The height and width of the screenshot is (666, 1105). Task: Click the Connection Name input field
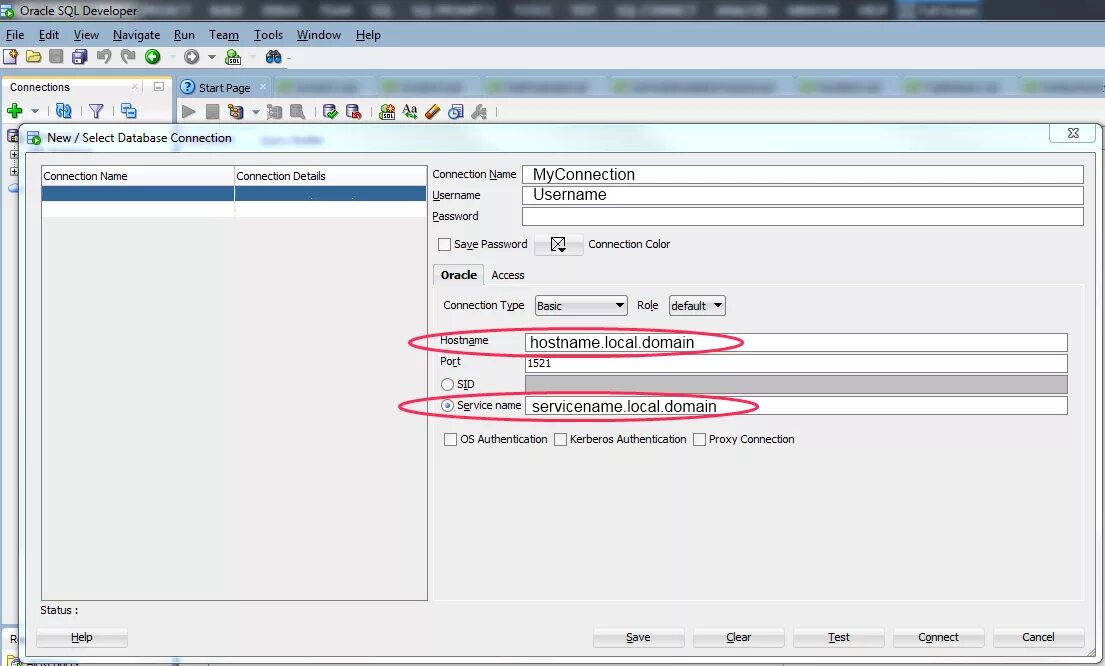[803, 174]
